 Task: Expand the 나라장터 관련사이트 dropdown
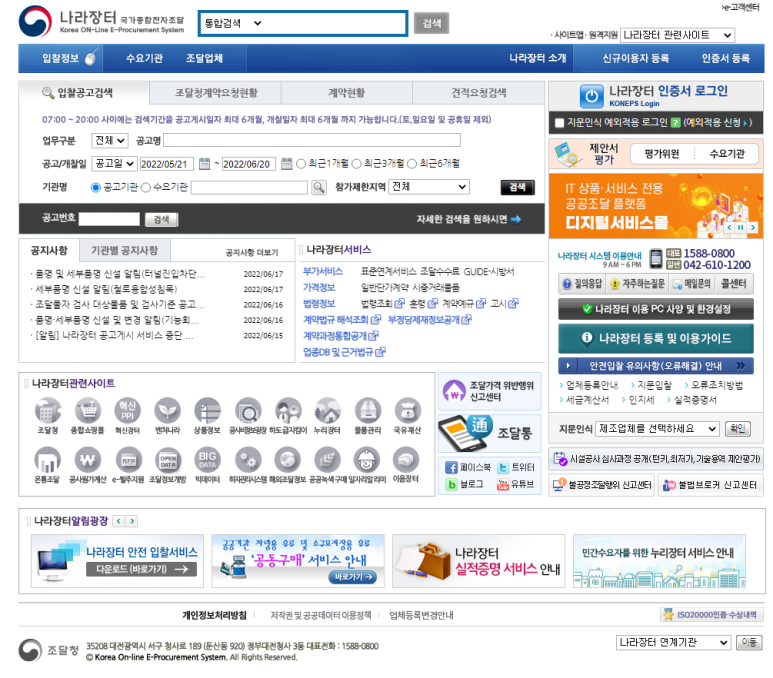point(677,35)
